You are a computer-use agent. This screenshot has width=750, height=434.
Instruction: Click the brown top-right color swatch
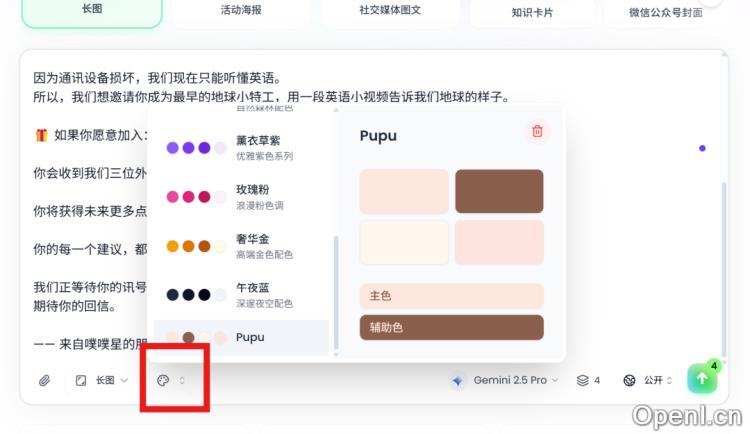[499, 191]
